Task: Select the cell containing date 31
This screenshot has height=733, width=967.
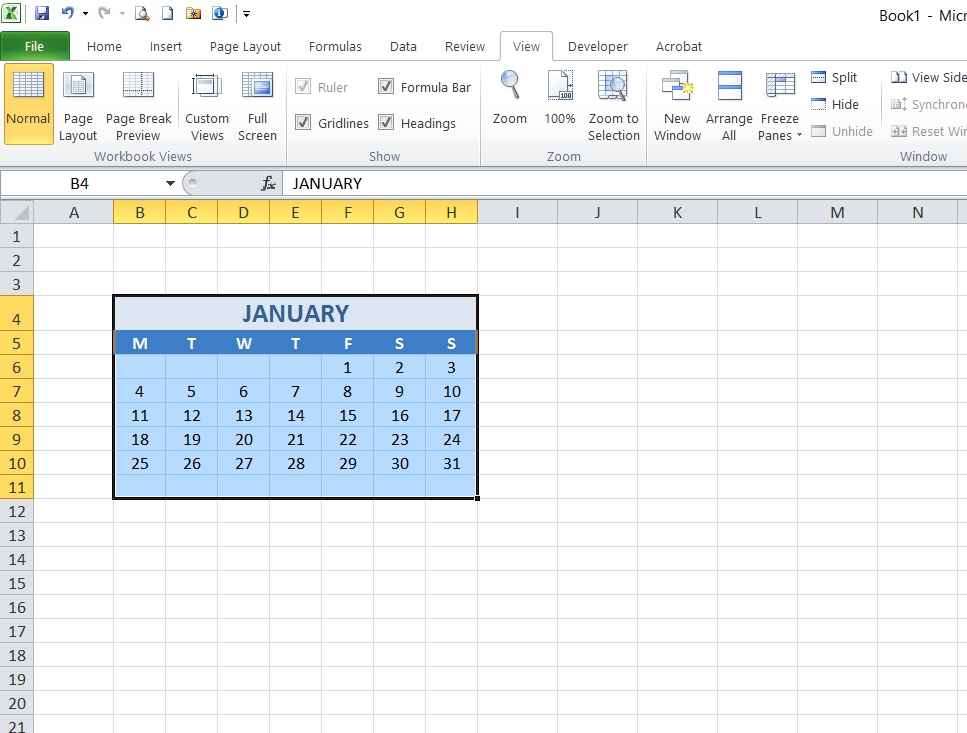Action: tap(451, 464)
